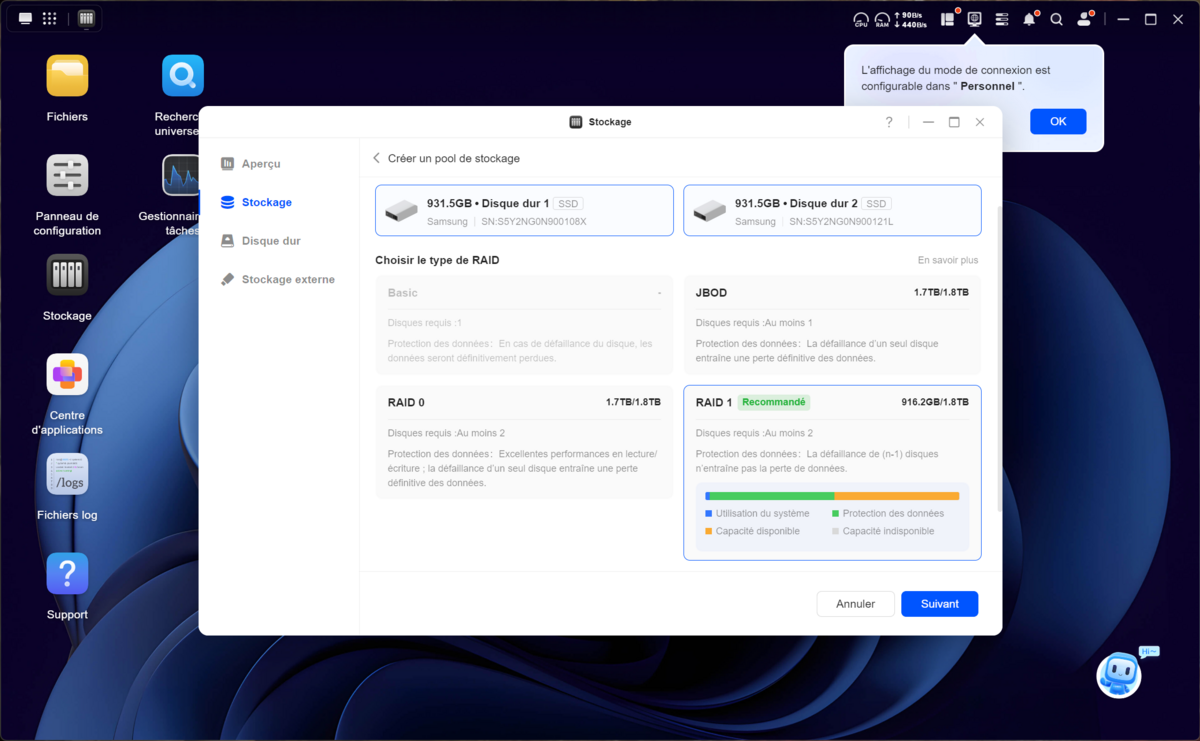Open Stockage externe sidebar section
This screenshot has height=741, width=1200.
coord(287,279)
